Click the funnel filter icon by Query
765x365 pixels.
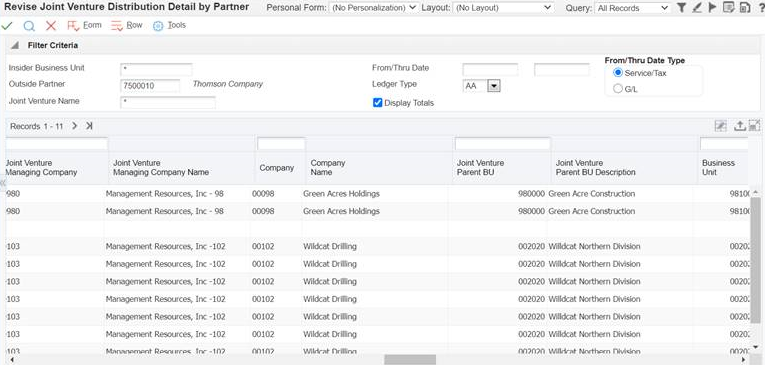tap(682, 7)
